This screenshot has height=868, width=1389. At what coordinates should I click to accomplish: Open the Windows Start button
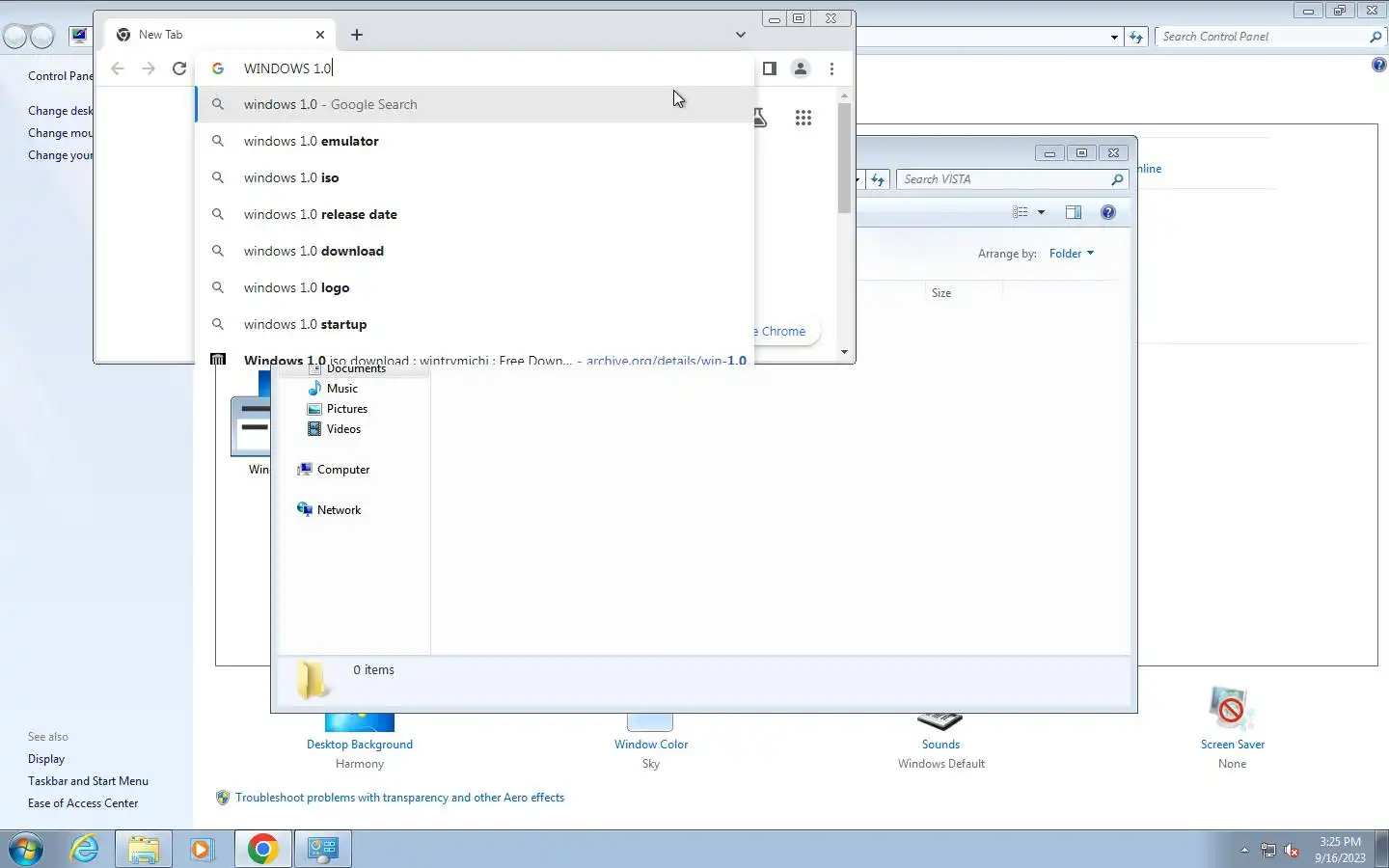click(26, 849)
